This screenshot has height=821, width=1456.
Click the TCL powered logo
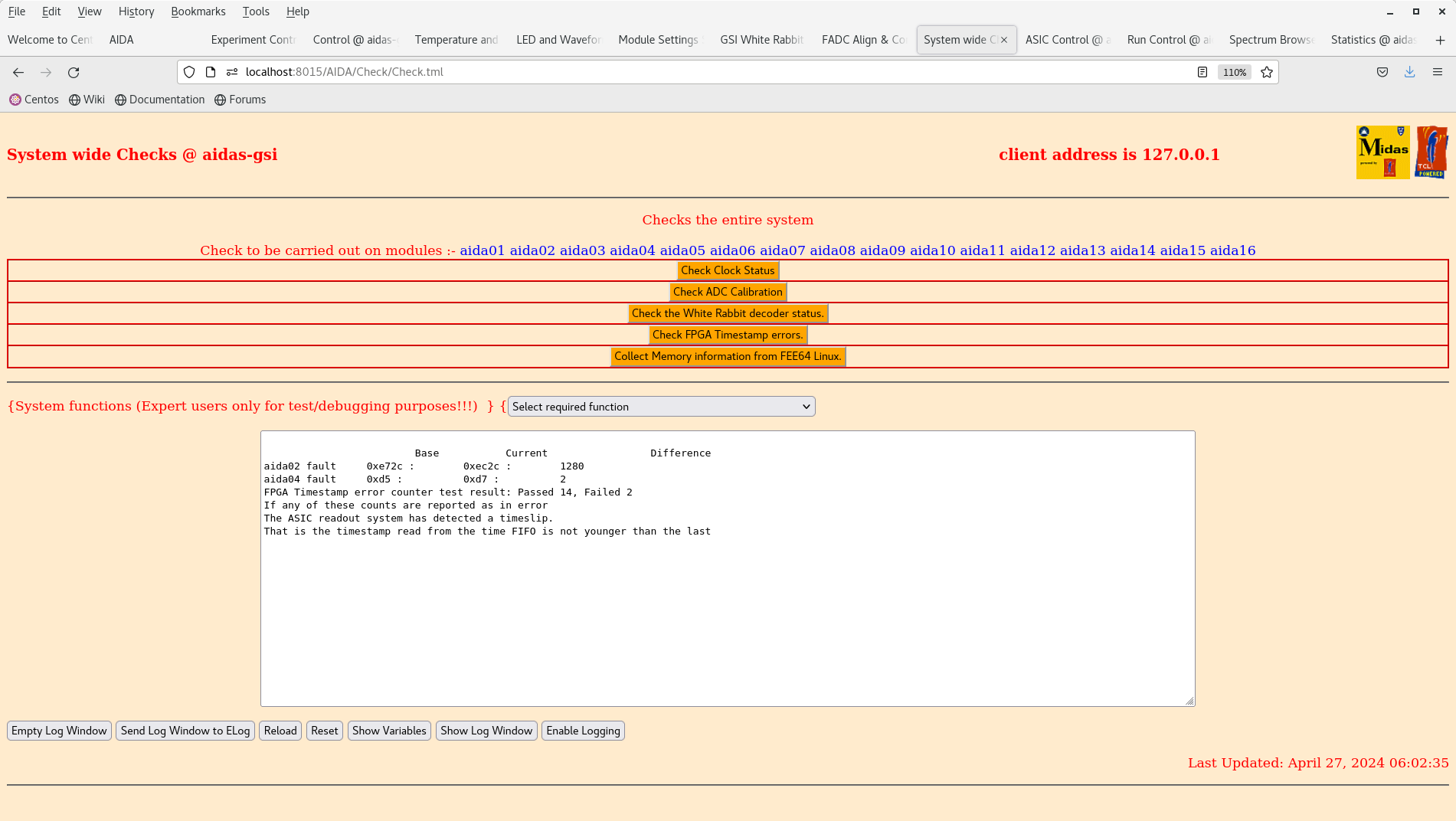coord(1431,152)
